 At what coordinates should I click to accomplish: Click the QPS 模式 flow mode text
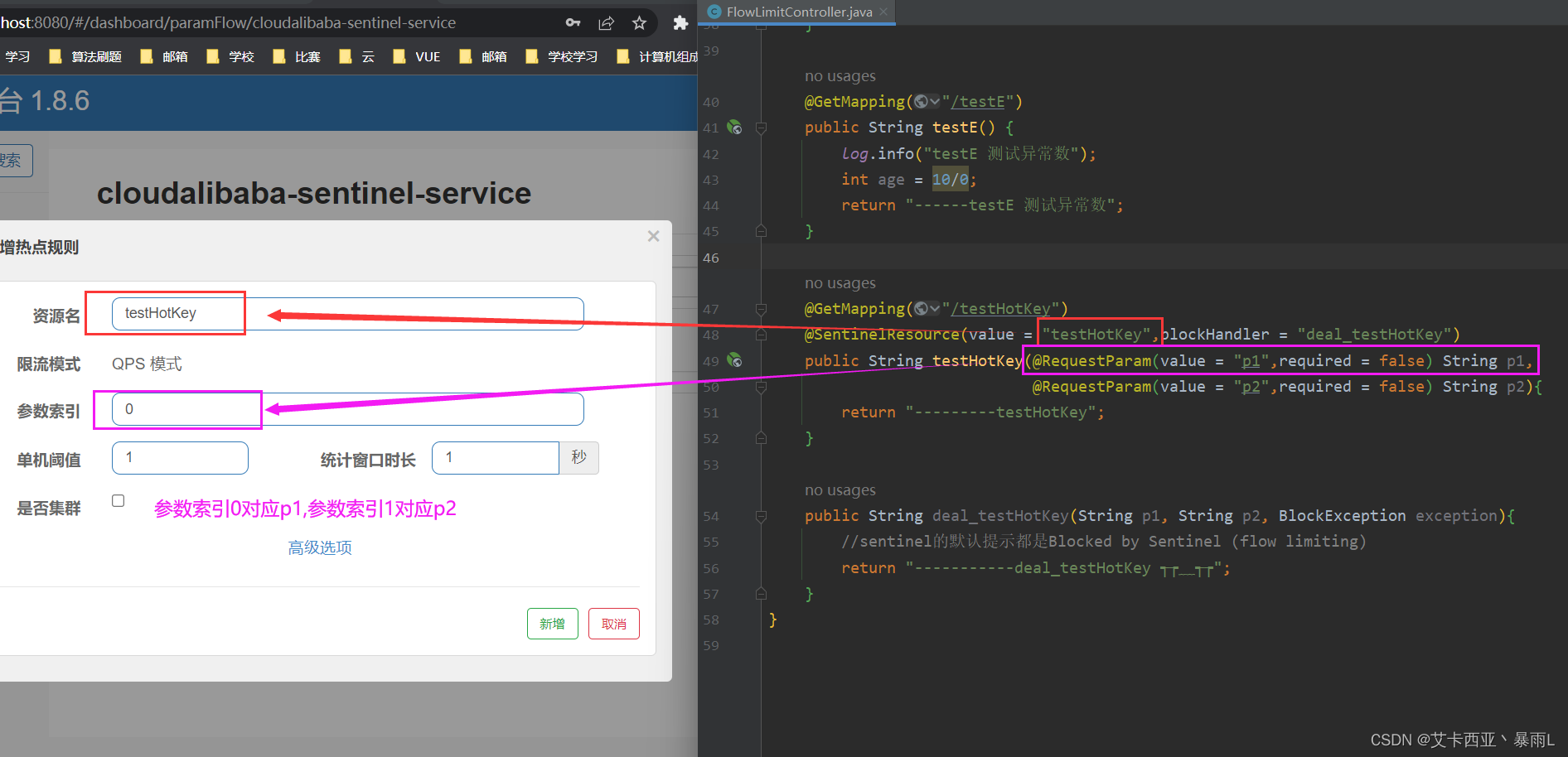pyautogui.click(x=147, y=364)
